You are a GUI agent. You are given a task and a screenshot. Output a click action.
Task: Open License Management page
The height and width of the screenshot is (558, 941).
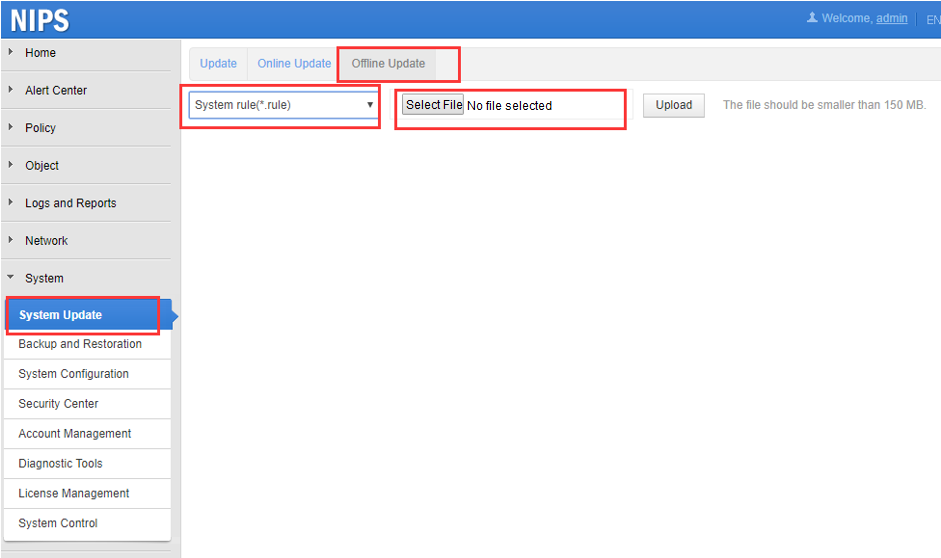(74, 493)
